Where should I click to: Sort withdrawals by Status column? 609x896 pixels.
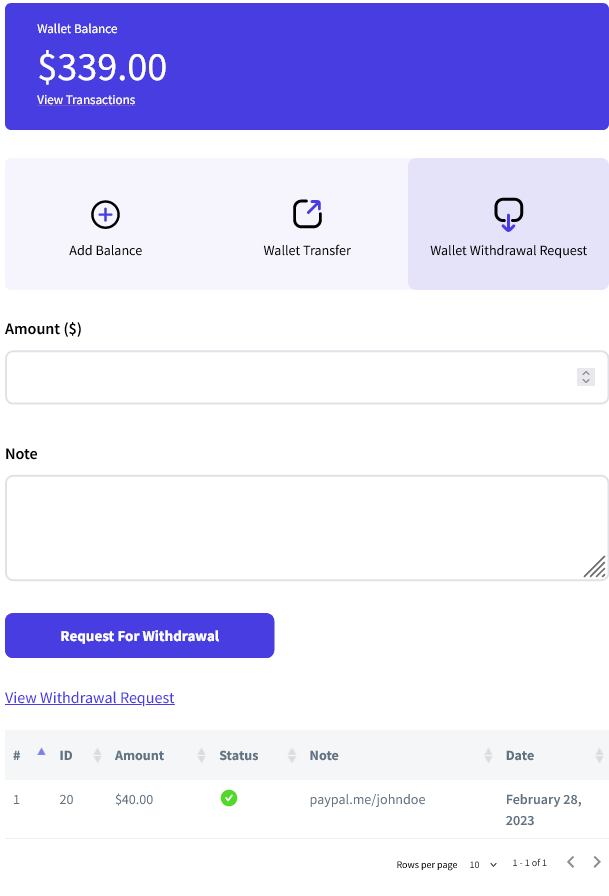click(x=292, y=756)
